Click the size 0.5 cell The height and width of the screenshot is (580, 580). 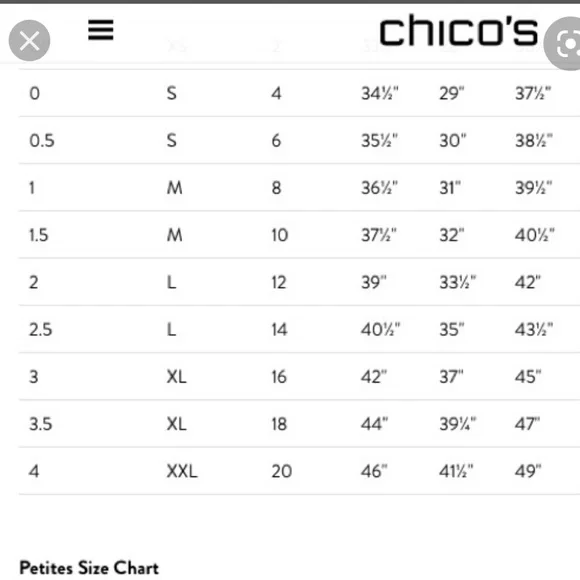pyautogui.click(x=42, y=141)
